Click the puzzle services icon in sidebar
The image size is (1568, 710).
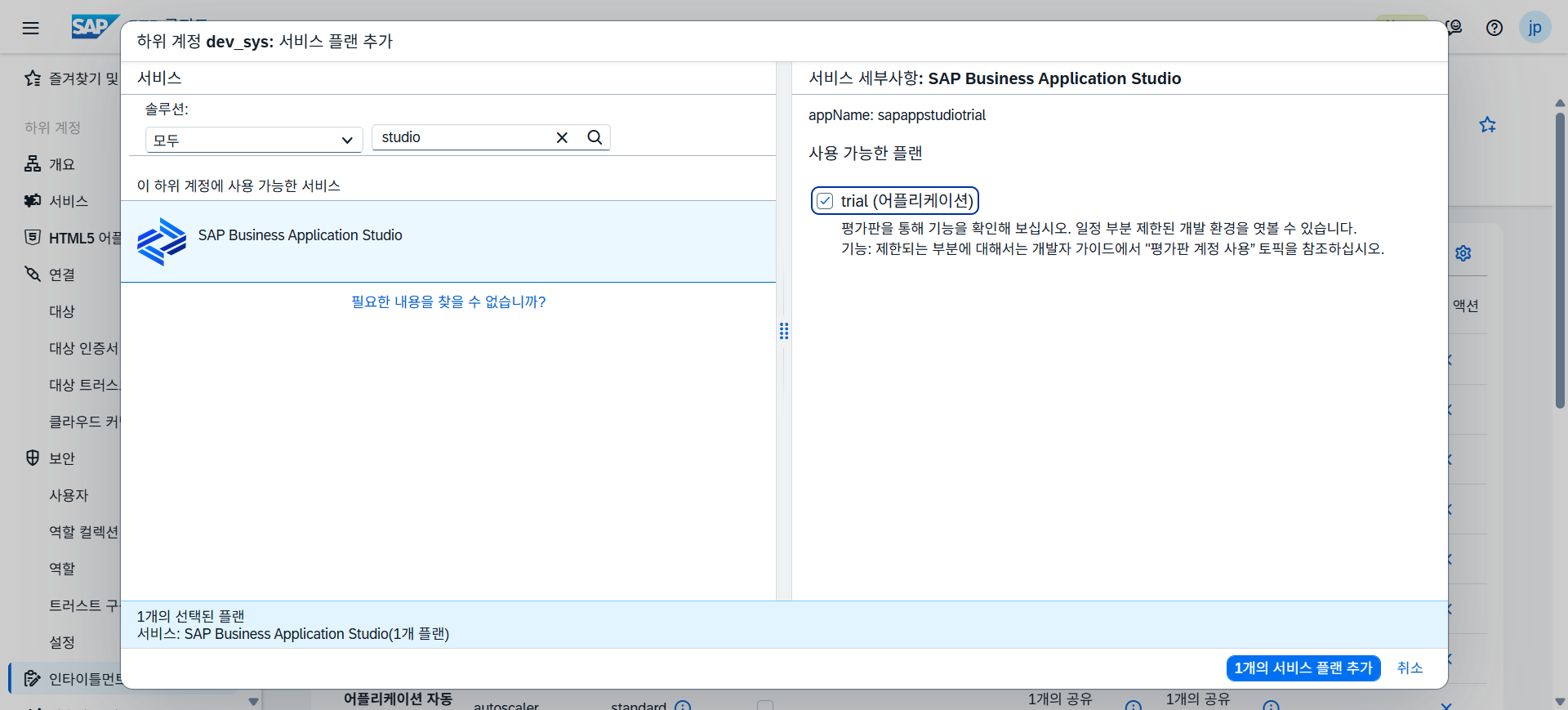(x=33, y=201)
